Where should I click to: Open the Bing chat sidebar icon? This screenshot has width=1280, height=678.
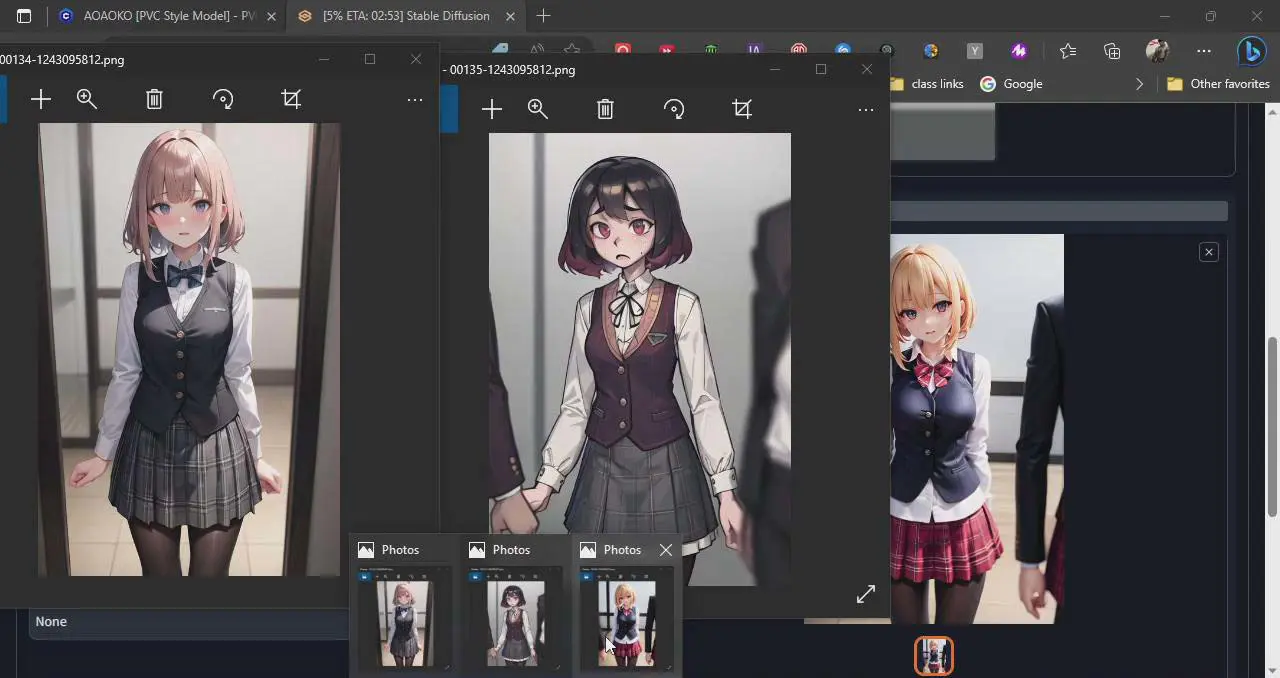point(1251,51)
